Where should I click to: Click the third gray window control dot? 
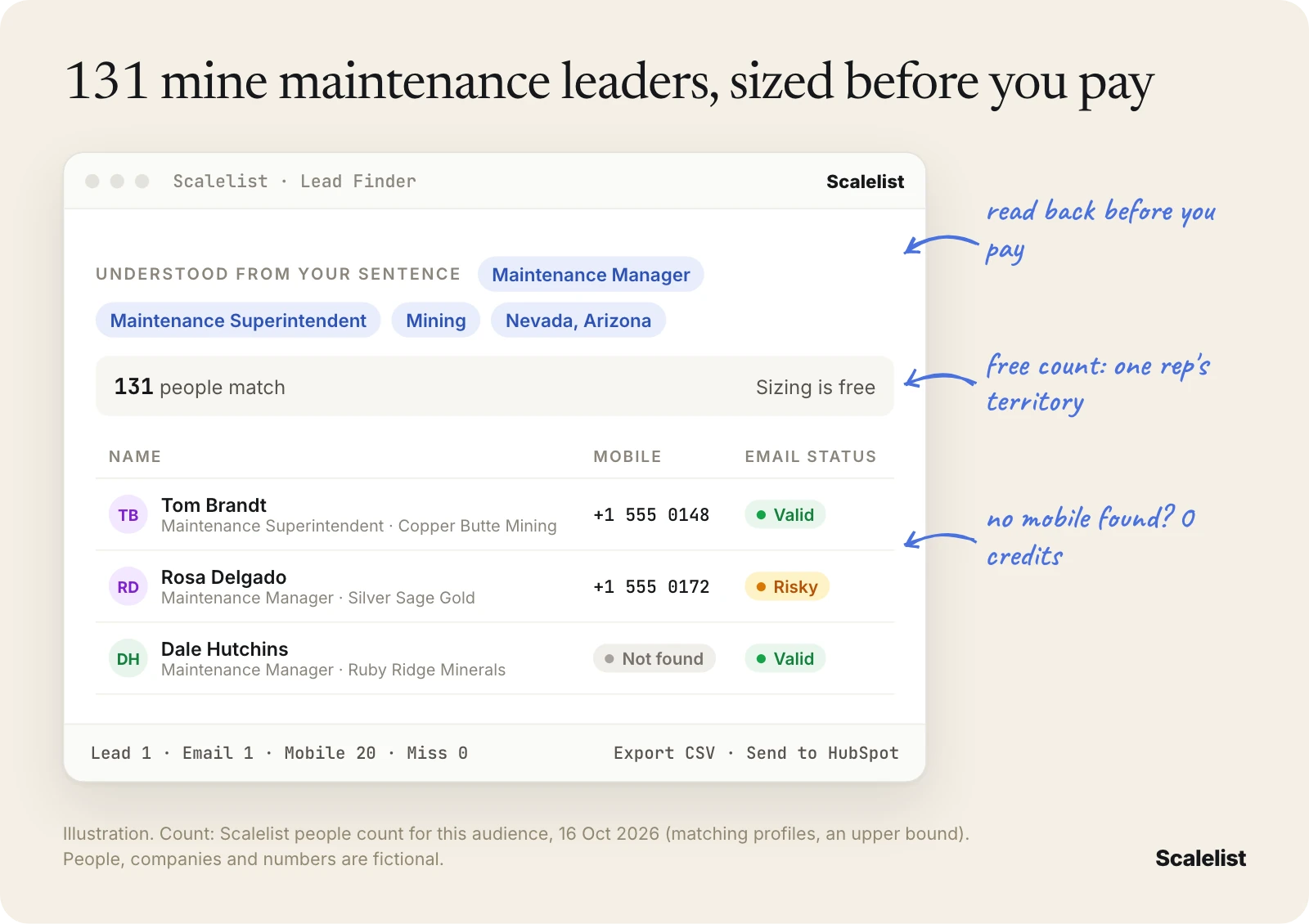(x=142, y=181)
